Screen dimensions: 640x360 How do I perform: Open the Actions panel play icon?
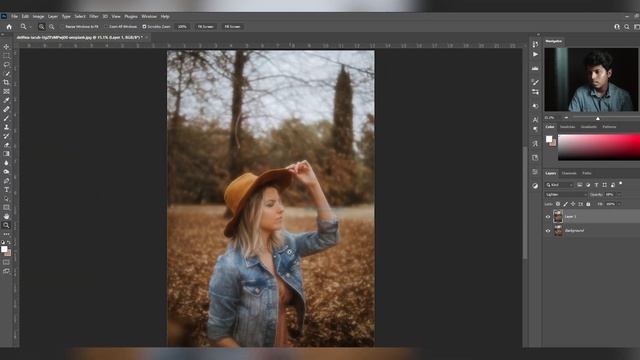535,54
